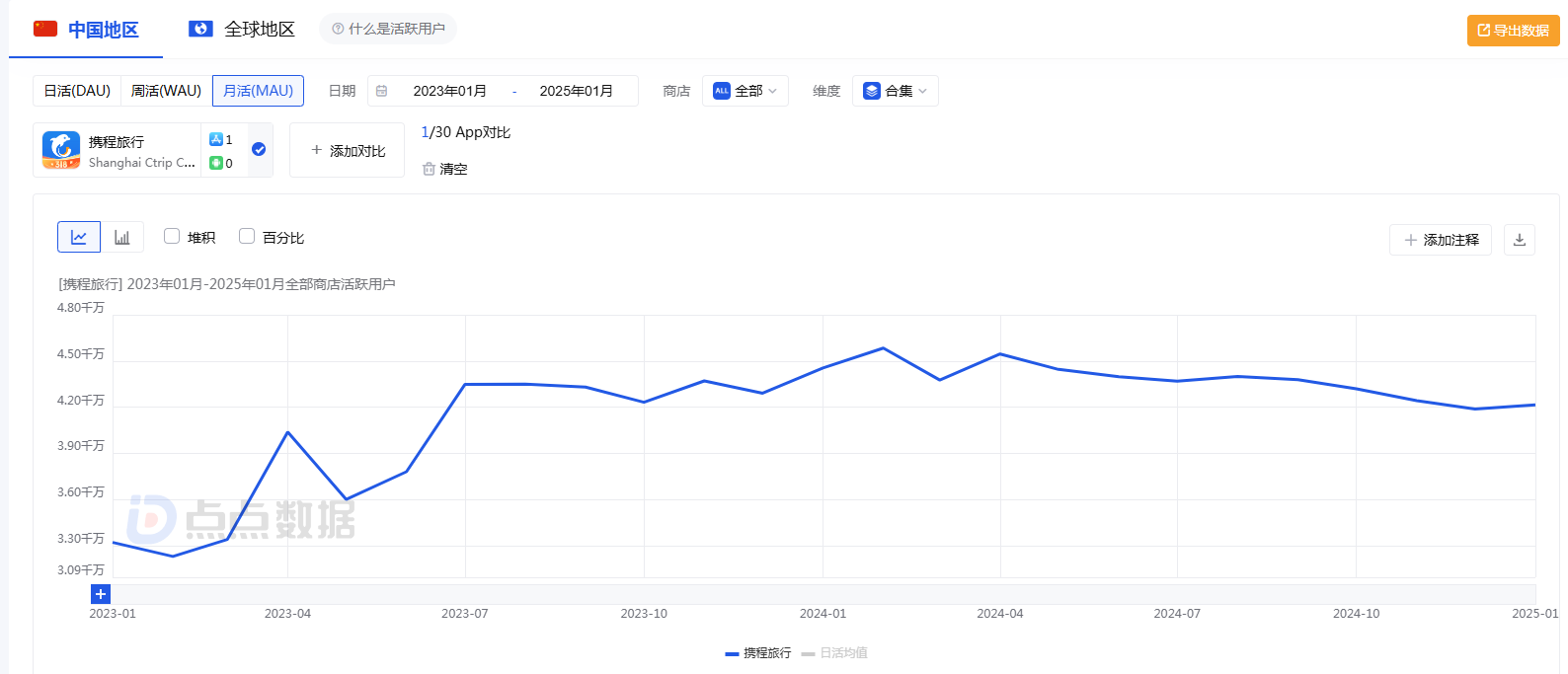Uncheck the 携程旅行 app selection checkmark
The width and height of the screenshot is (1568, 674).
[259, 149]
